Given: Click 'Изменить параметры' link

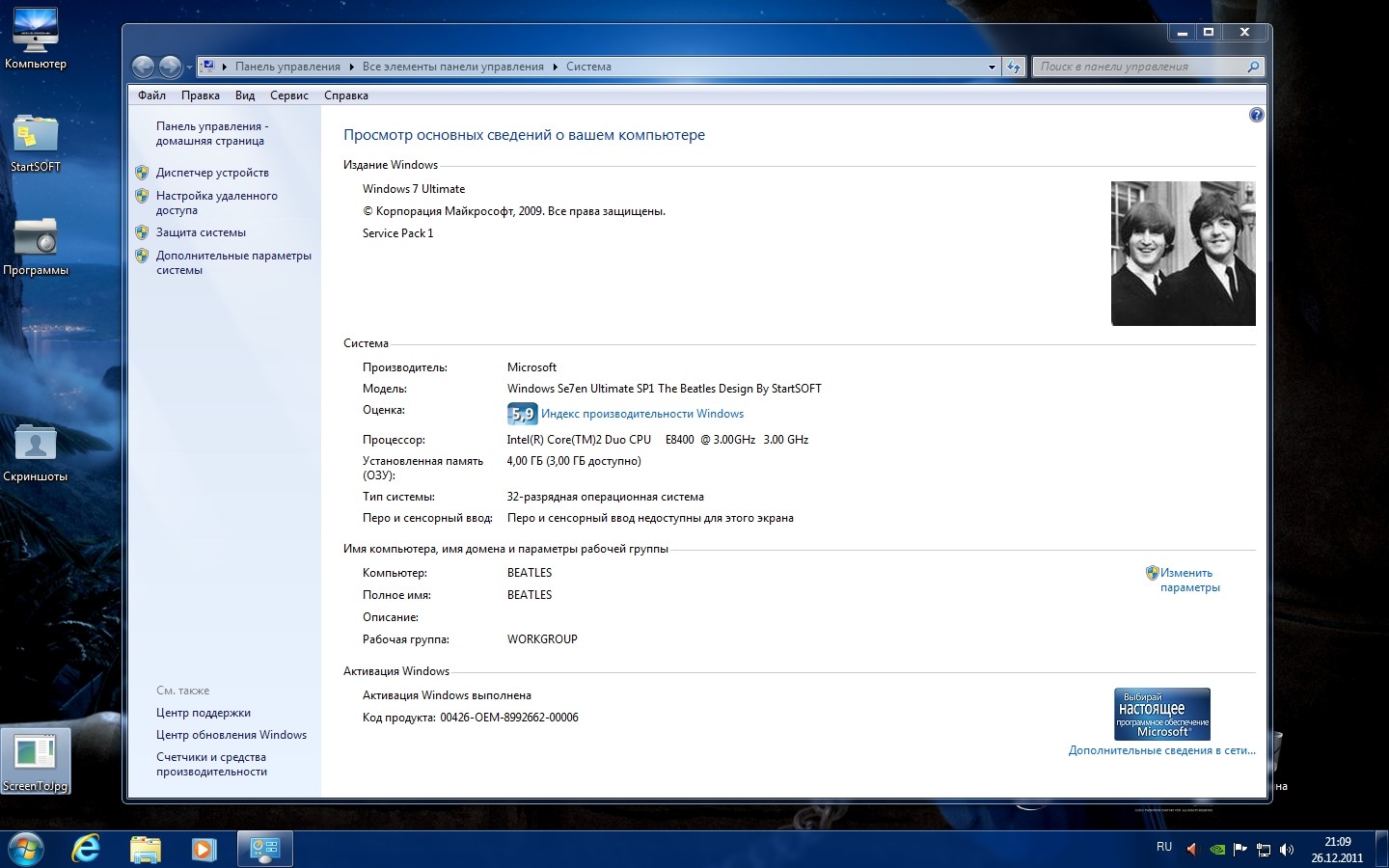Looking at the screenshot, I should click(x=1189, y=580).
